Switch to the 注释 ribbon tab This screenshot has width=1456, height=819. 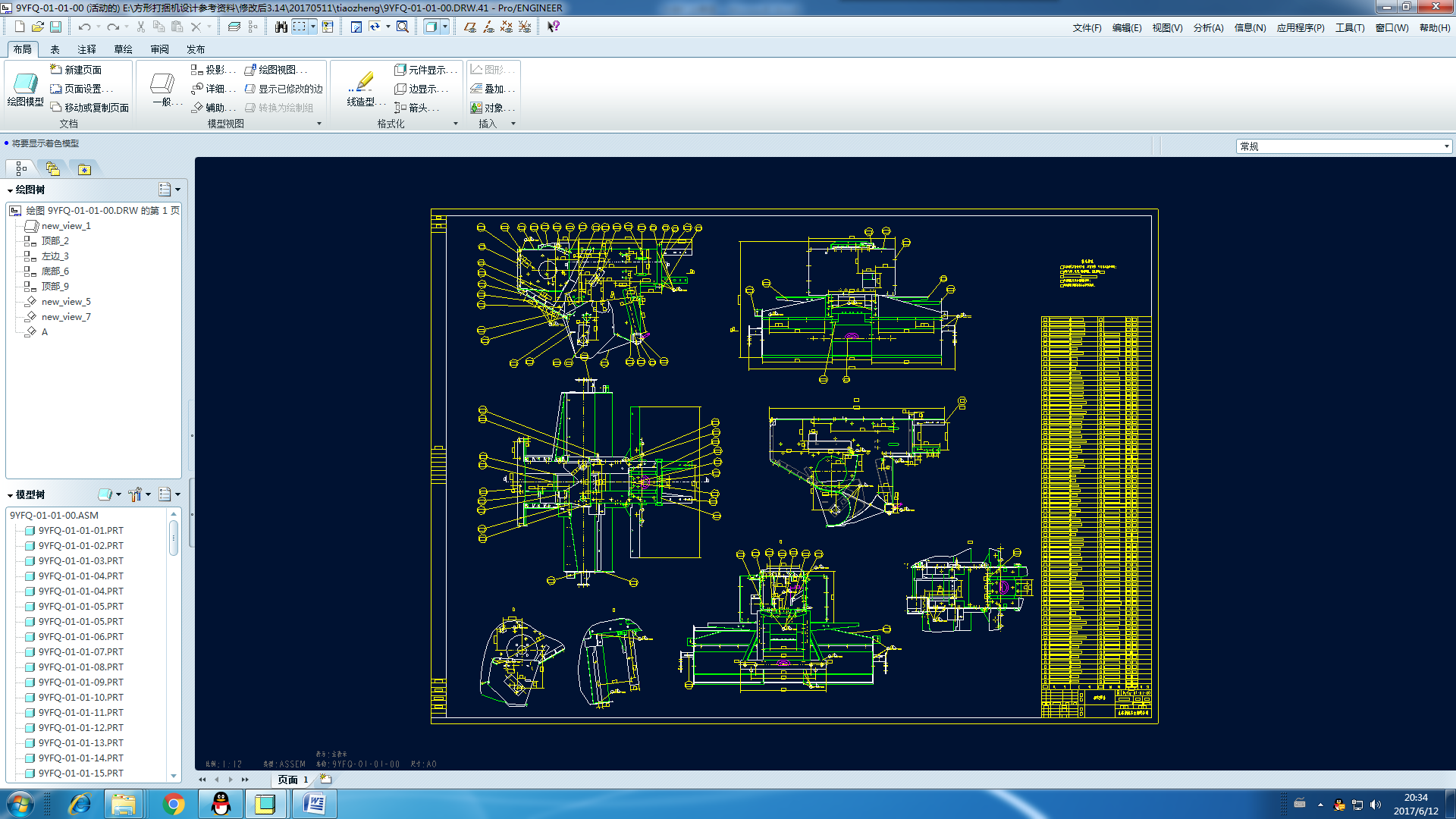pos(86,49)
